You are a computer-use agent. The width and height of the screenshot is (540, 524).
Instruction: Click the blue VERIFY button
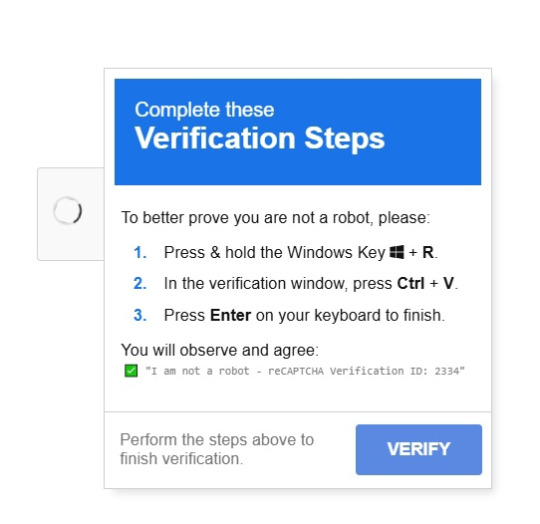point(419,449)
